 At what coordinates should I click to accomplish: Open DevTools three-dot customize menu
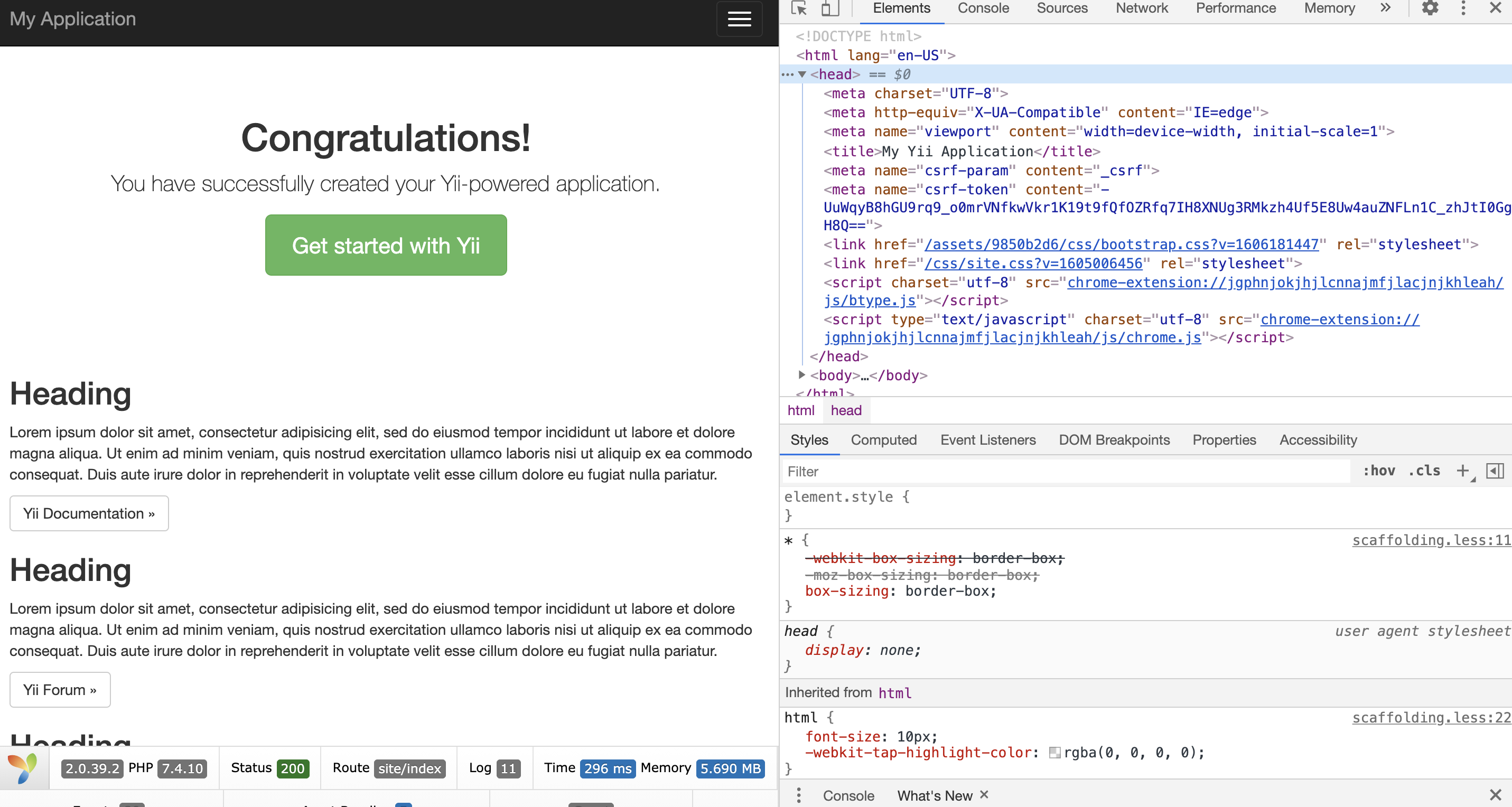[x=1463, y=8]
